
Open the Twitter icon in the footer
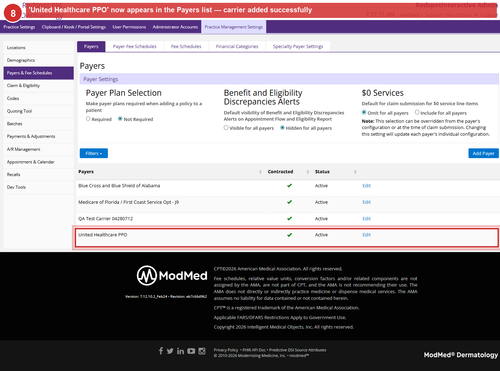click(x=170, y=351)
